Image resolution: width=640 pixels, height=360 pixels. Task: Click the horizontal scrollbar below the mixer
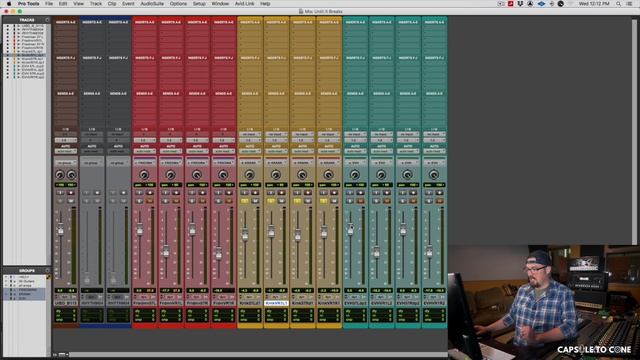click(257, 355)
